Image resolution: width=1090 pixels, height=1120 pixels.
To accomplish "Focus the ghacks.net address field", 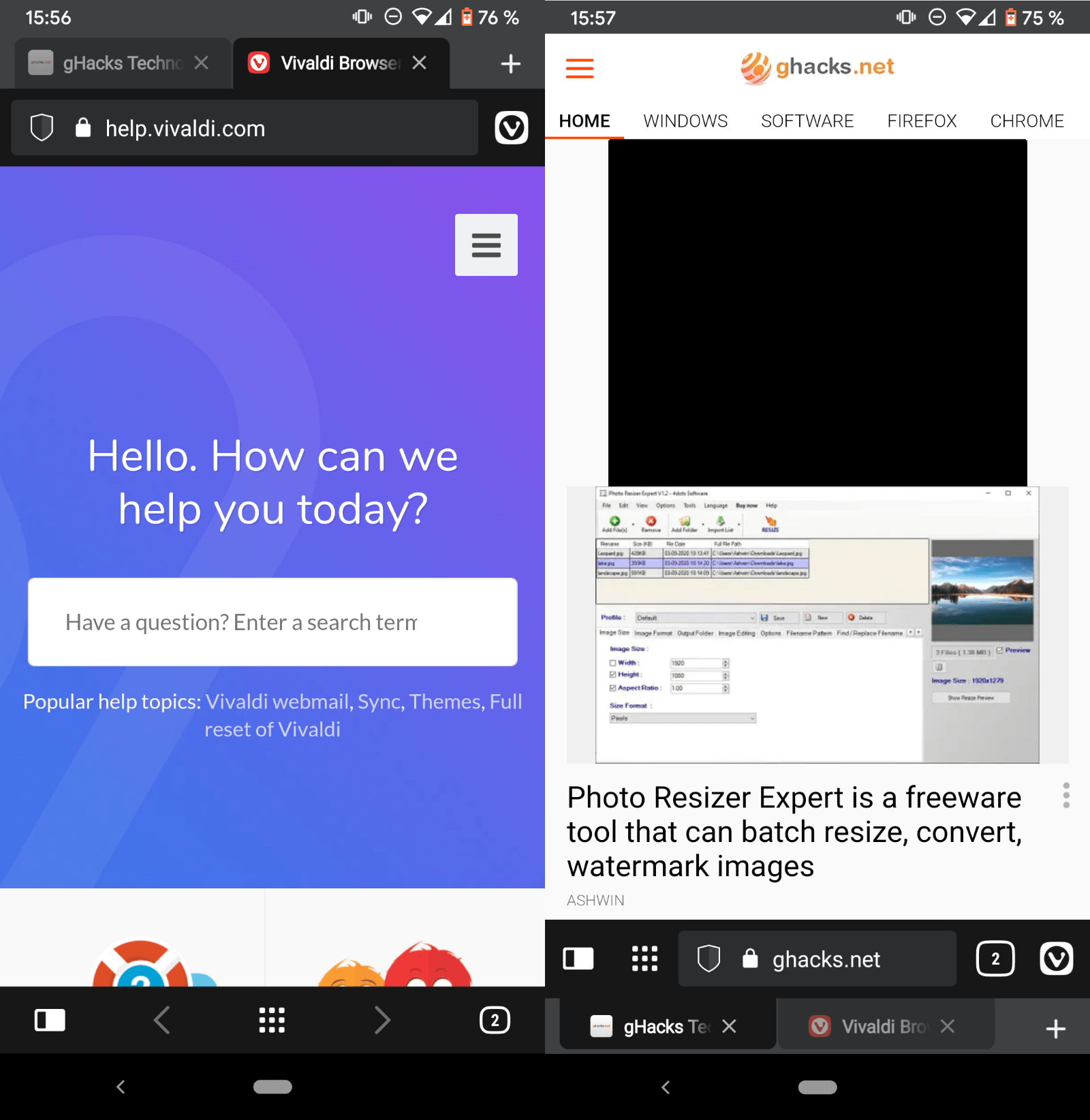I will click(817, 959).
